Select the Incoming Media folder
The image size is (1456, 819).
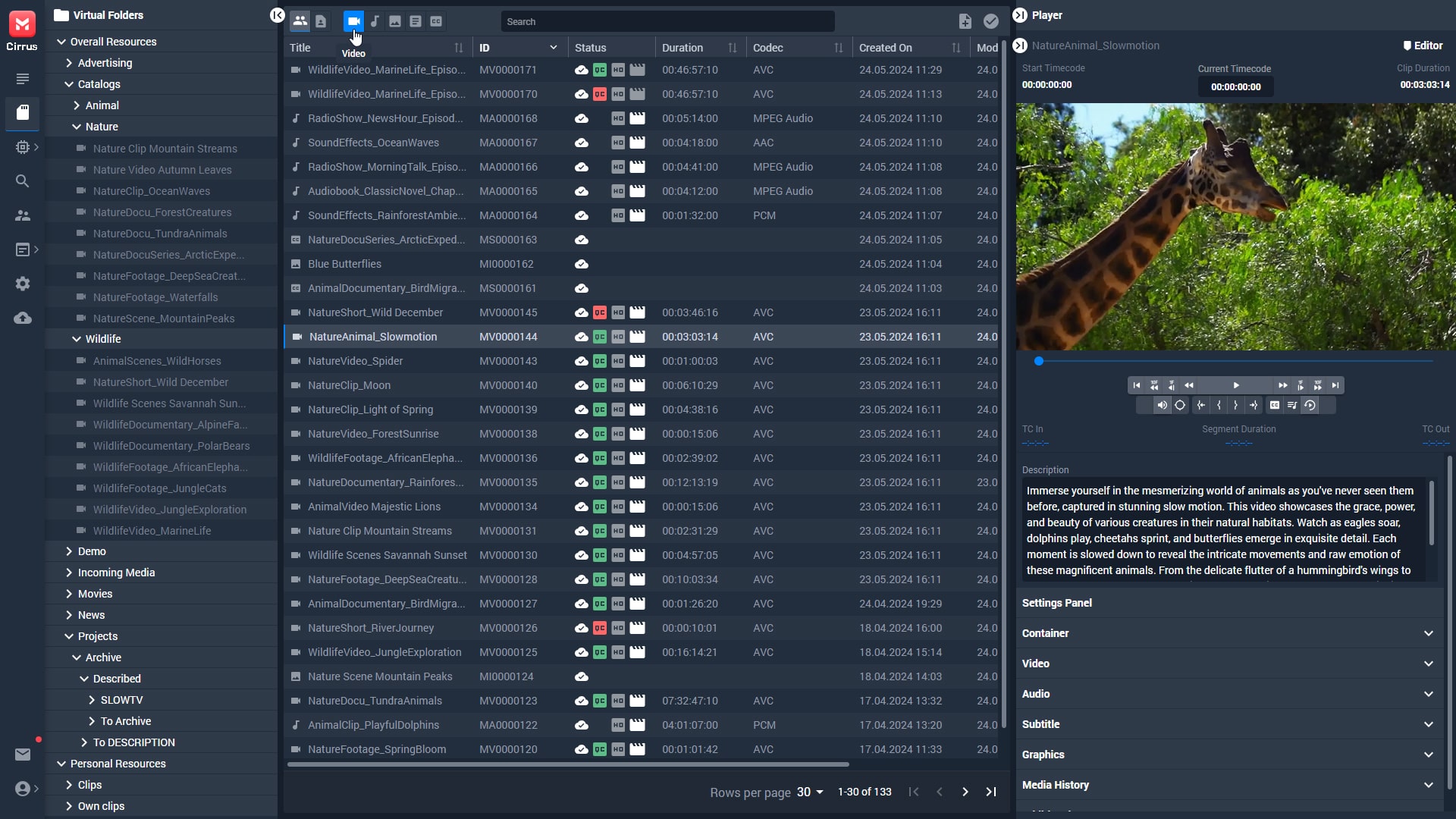116,573
